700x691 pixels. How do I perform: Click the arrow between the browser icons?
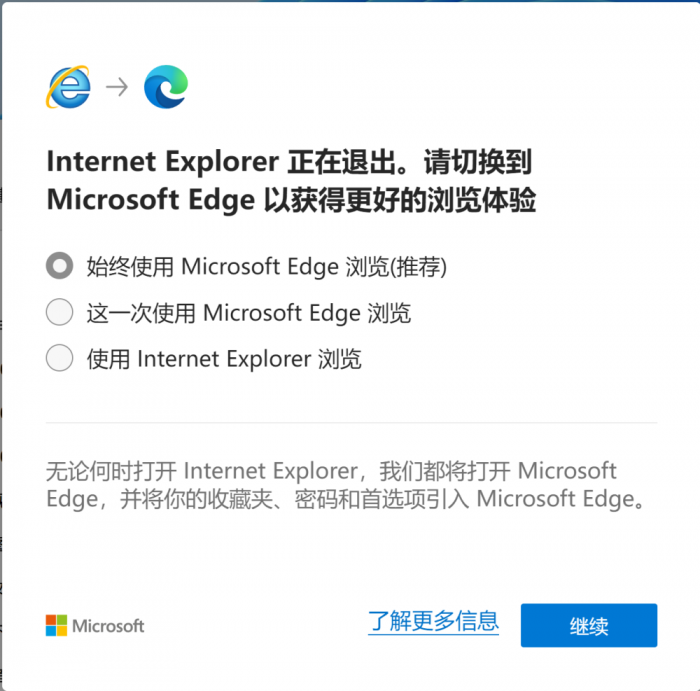[117, 87]
